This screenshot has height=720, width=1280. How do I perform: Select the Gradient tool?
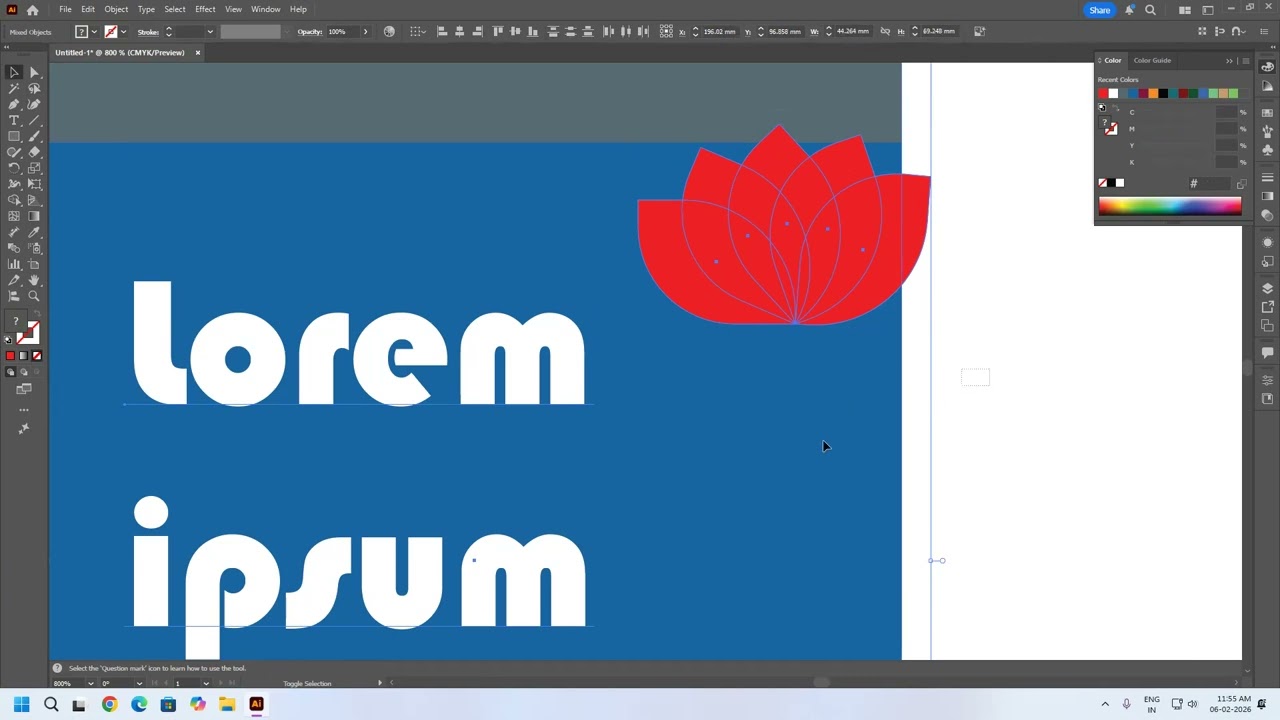pyautogui.click(x=34, y=216)
